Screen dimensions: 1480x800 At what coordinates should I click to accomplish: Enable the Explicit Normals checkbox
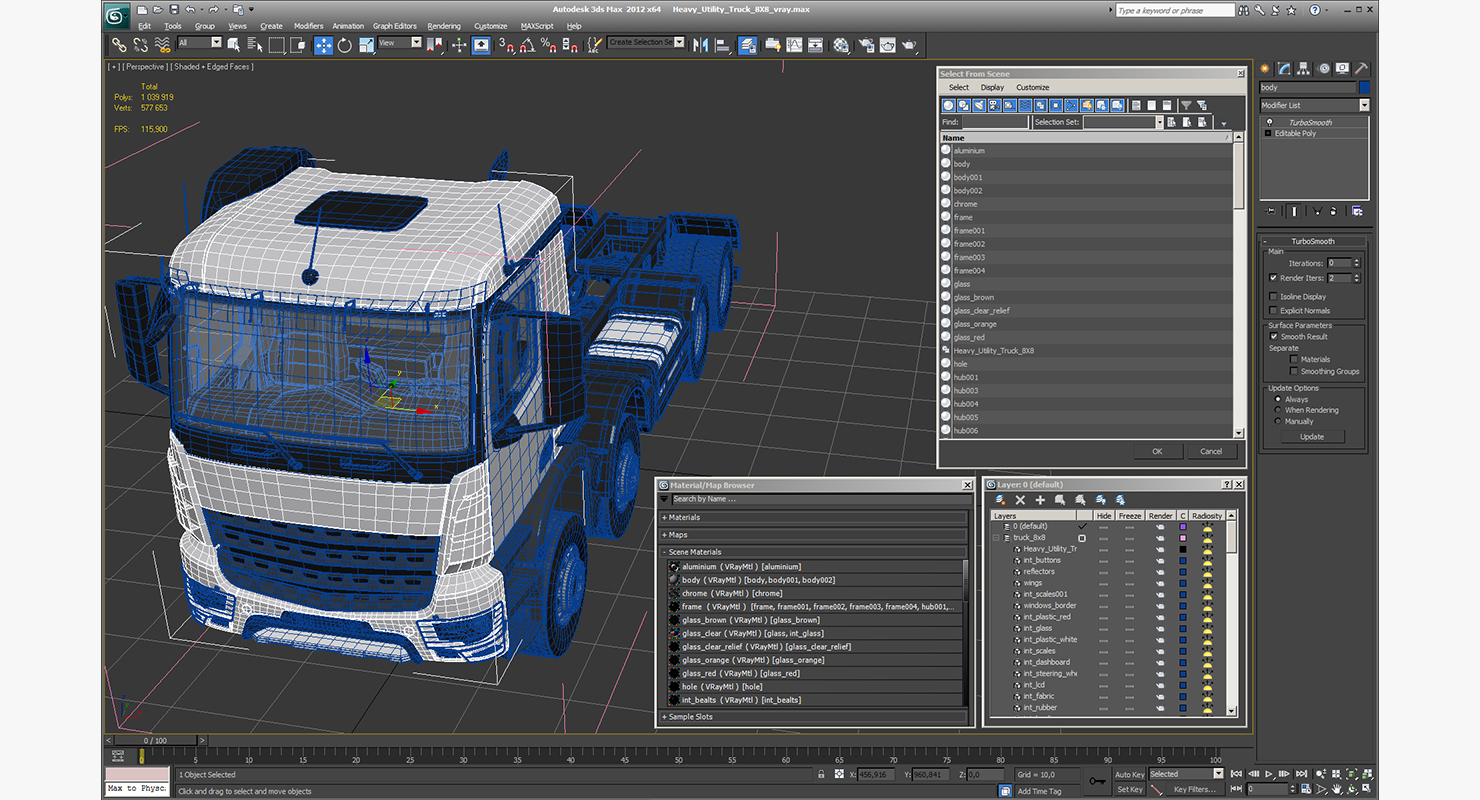1273,311
